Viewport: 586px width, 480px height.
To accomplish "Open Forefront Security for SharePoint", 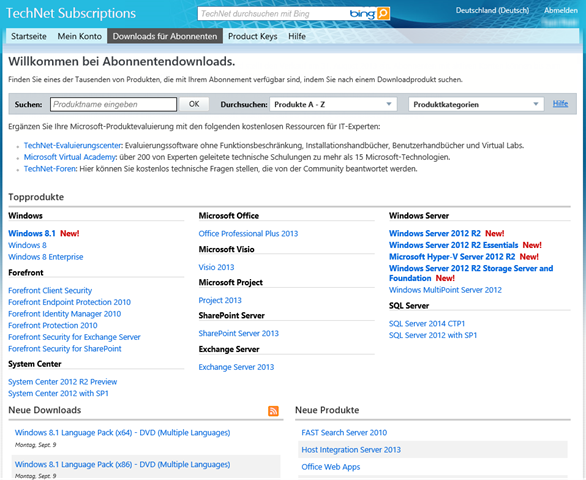I will [x=65, y=348].
